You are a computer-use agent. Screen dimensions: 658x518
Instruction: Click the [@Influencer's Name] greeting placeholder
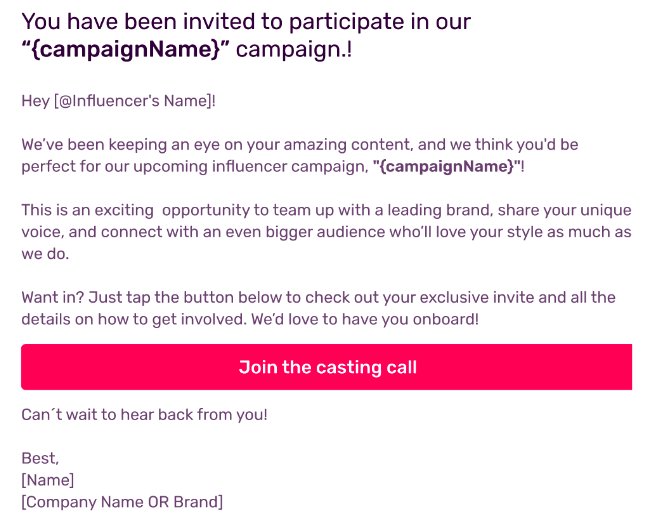(x=133, y=101)
